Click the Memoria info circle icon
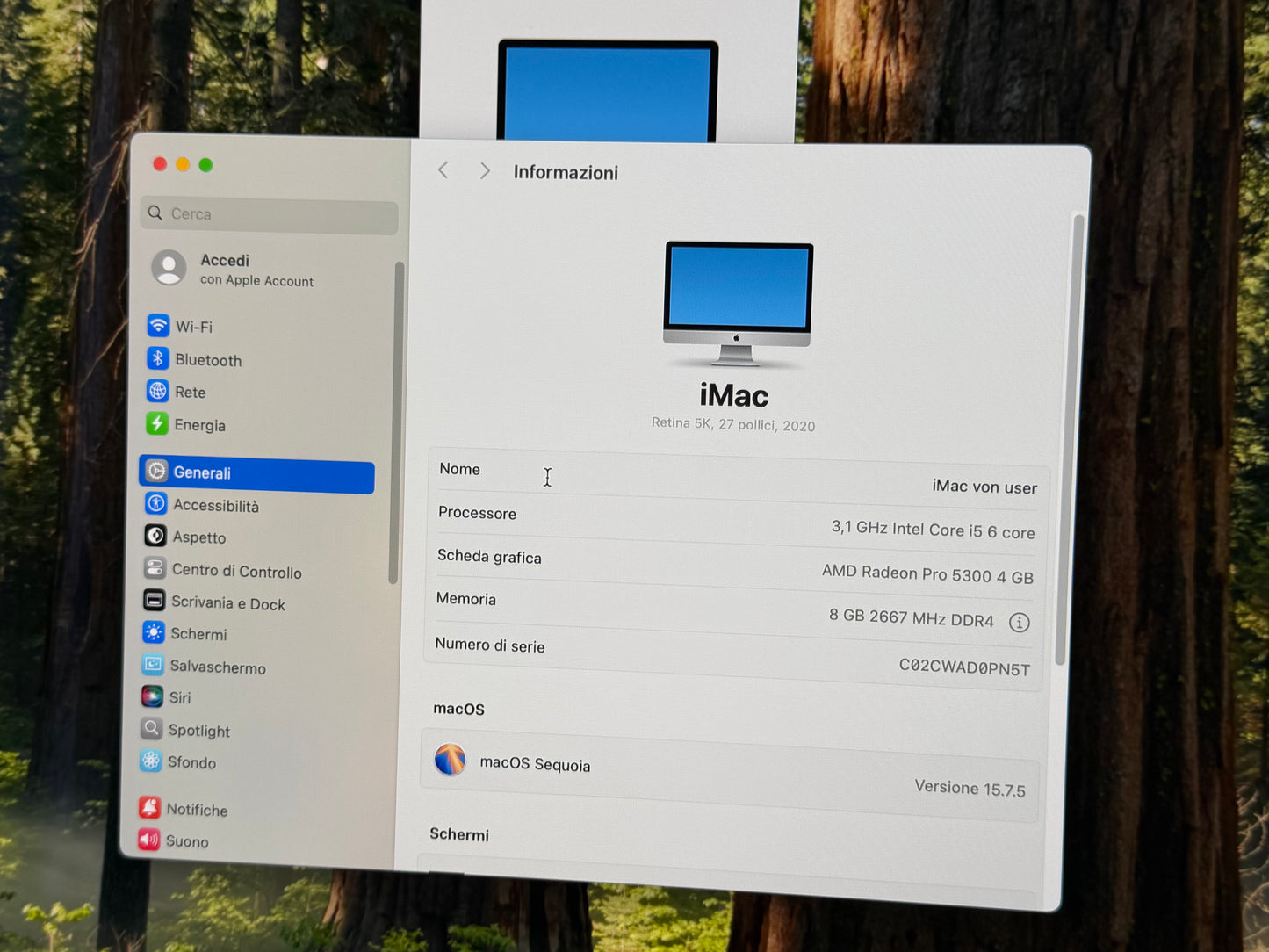1269x952 pixels. (x=1019, y=623)
